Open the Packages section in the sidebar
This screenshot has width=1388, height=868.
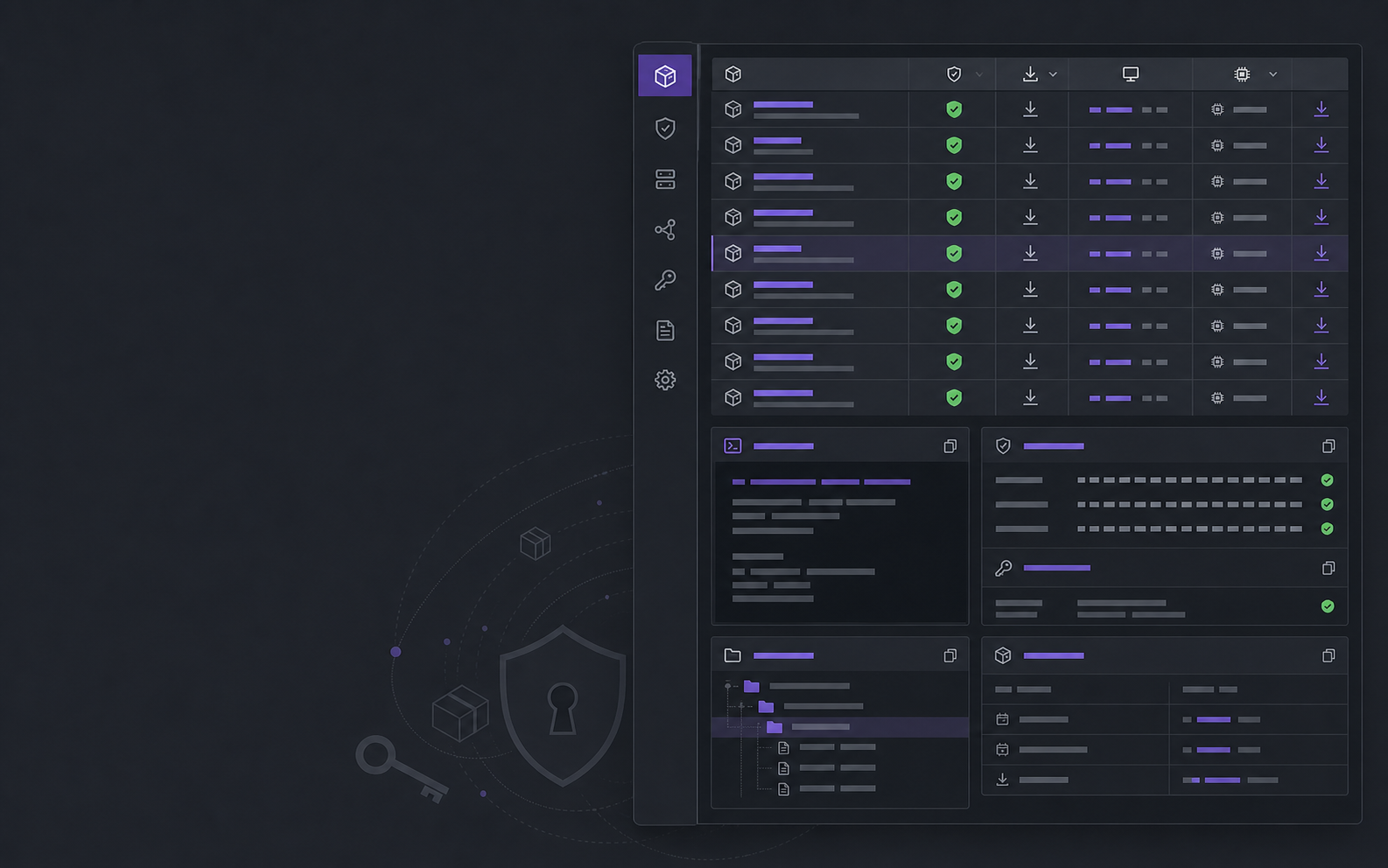(x=665, y=76)
